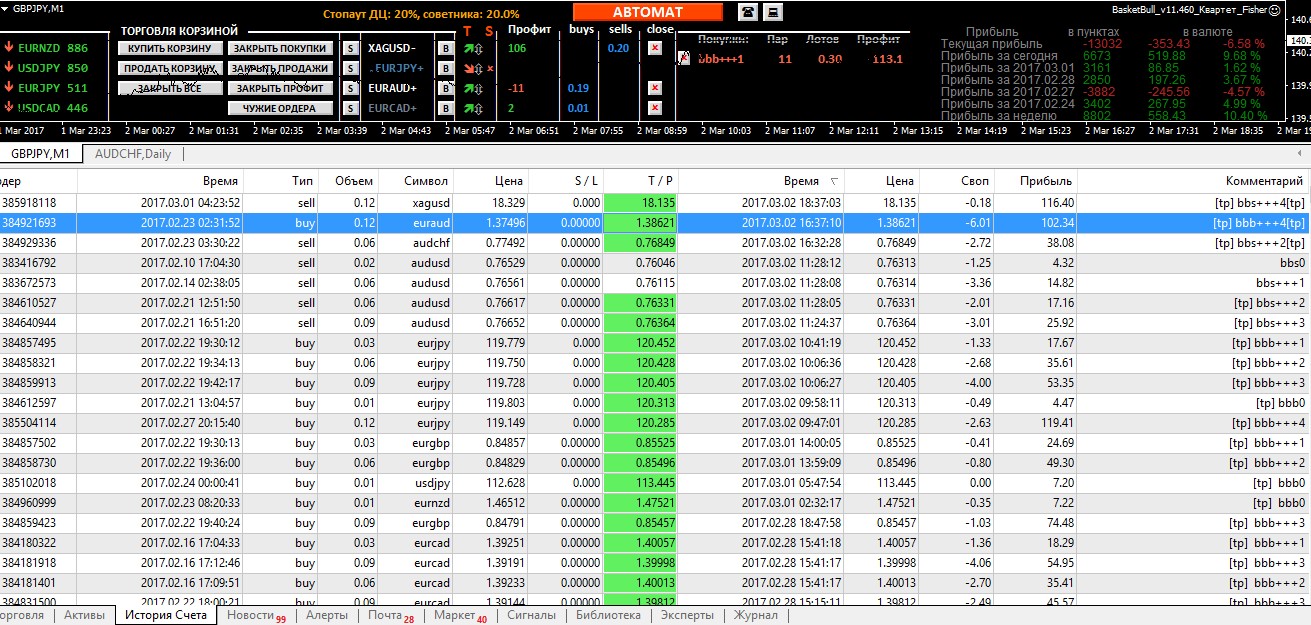Click the B buy button for EURJPY+

pos(446,68)
